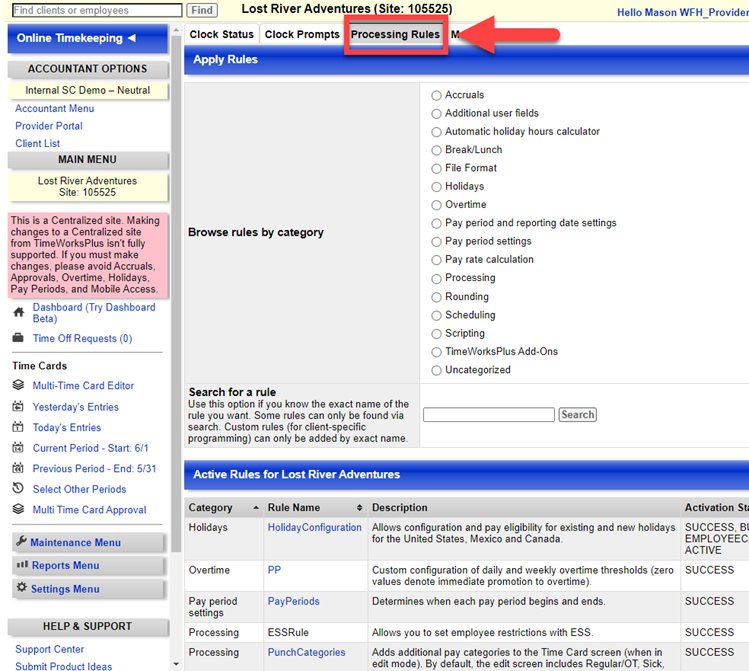
Task: Select the Accruals rule category
Action: pos(436,96)
